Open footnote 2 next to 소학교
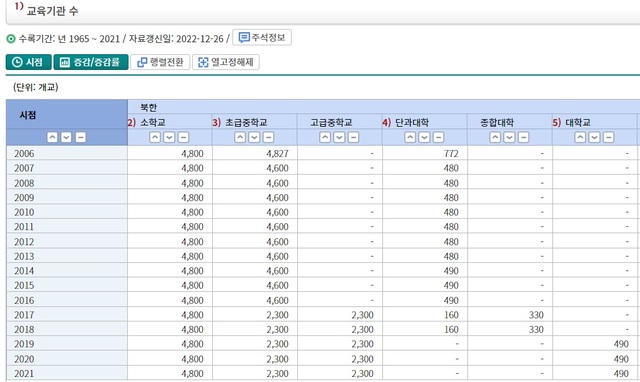This screenshot has height=382, width=640. click(131, 122)
